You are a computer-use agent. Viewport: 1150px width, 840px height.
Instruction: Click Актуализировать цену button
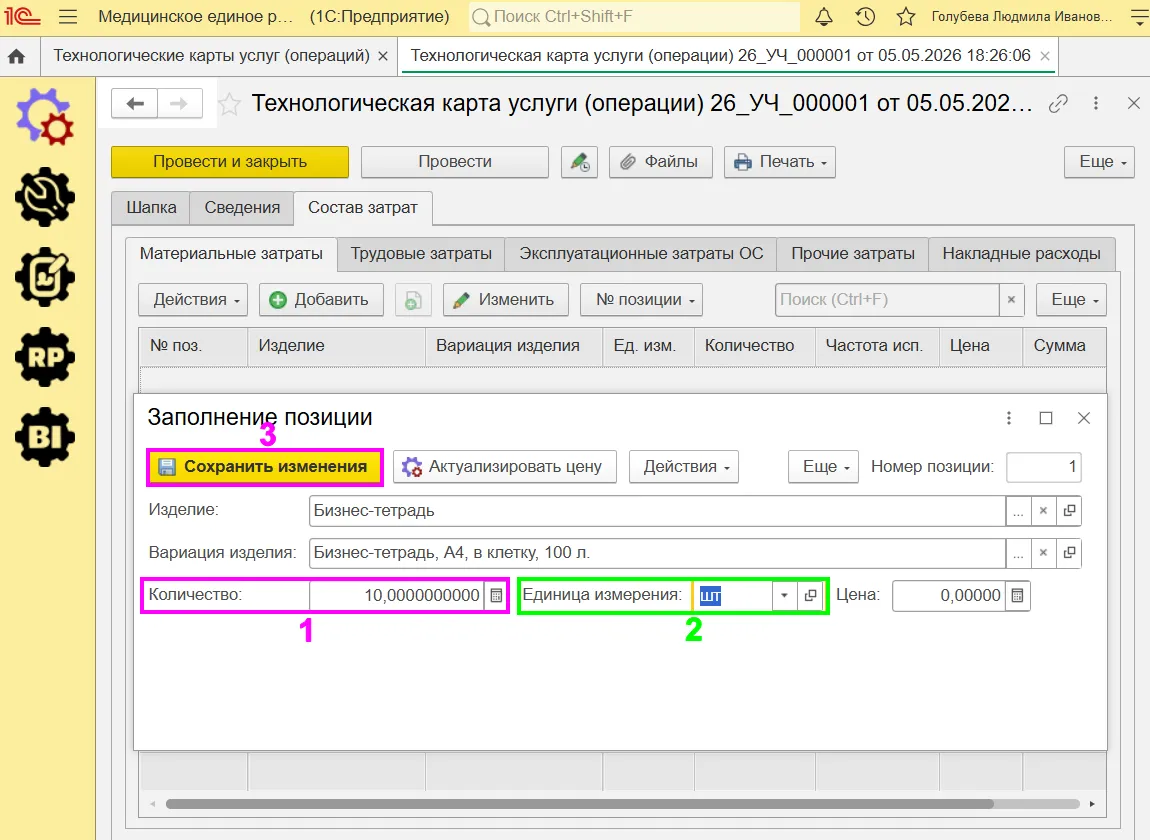pos(505,467)
